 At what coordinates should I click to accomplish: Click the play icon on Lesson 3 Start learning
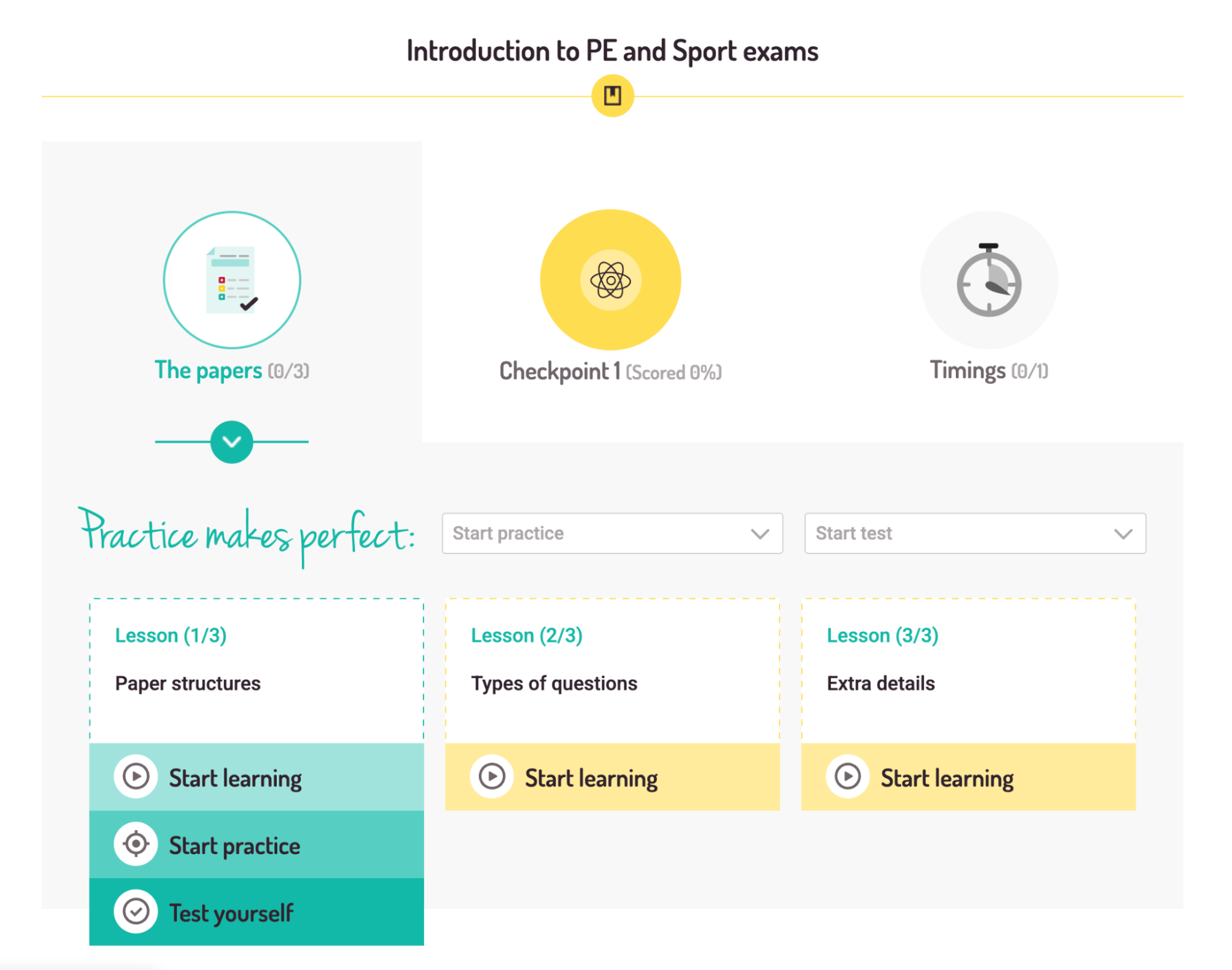[847, 776]
